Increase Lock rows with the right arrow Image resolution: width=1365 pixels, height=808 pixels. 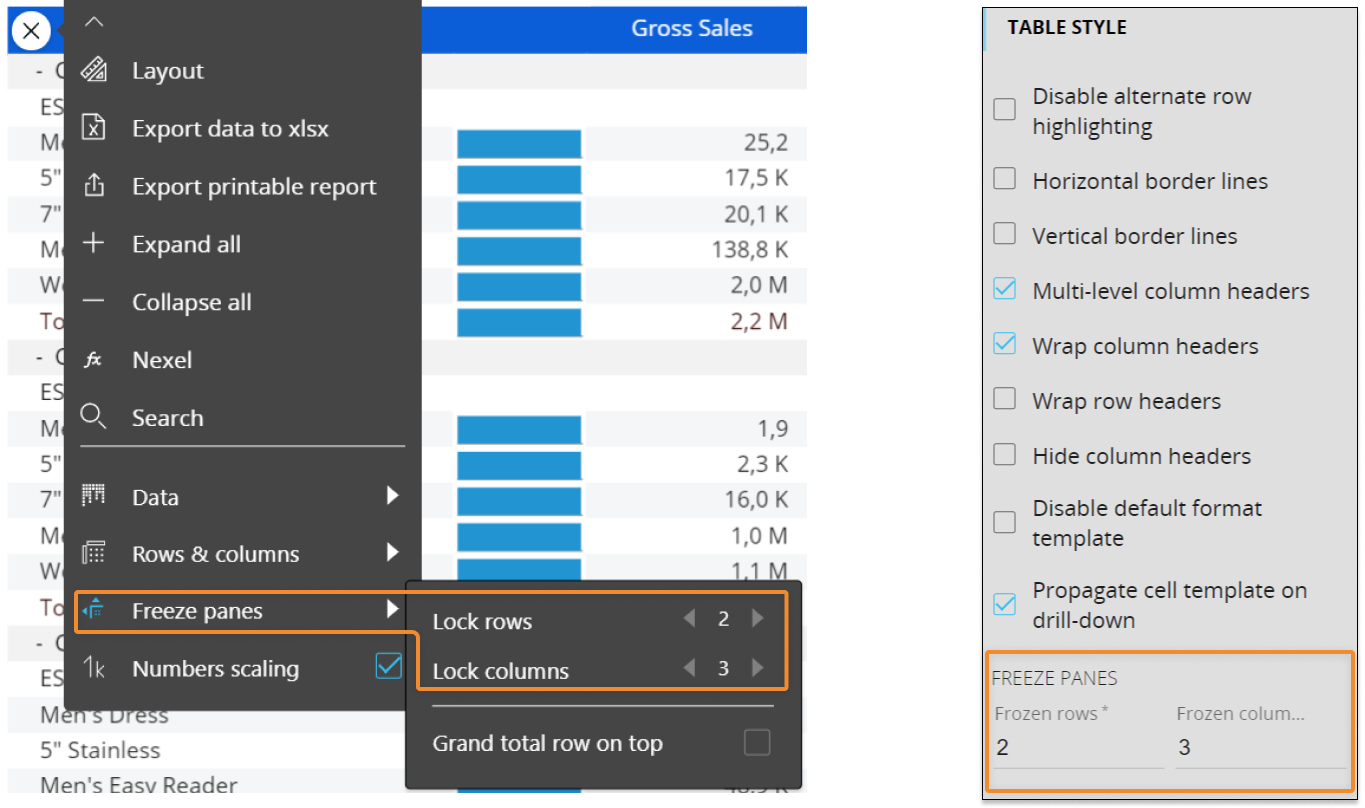click(x=758, y=619)
